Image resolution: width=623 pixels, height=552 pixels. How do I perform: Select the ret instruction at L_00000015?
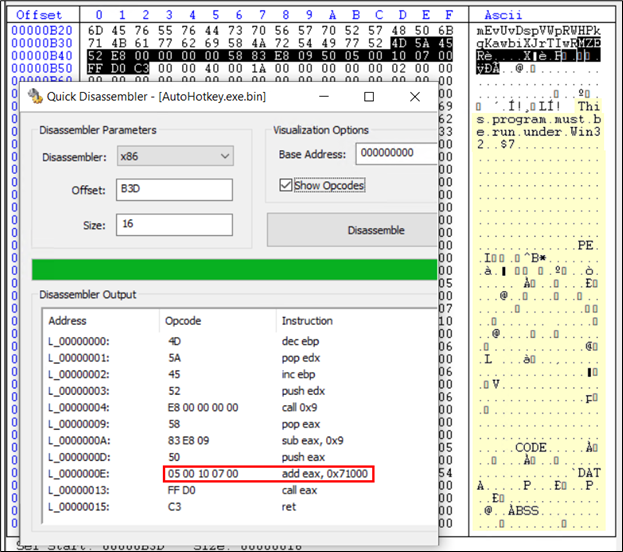(288, 507)
